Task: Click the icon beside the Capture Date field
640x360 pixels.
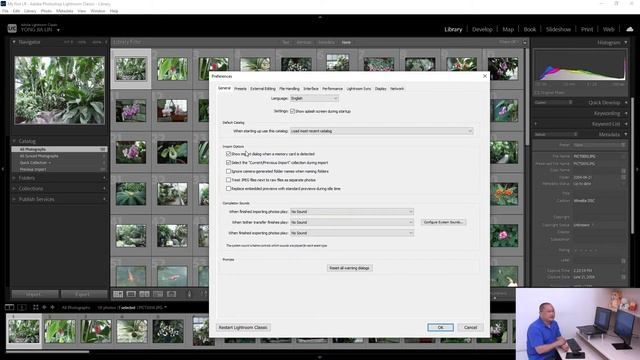Action: point(623,277)
